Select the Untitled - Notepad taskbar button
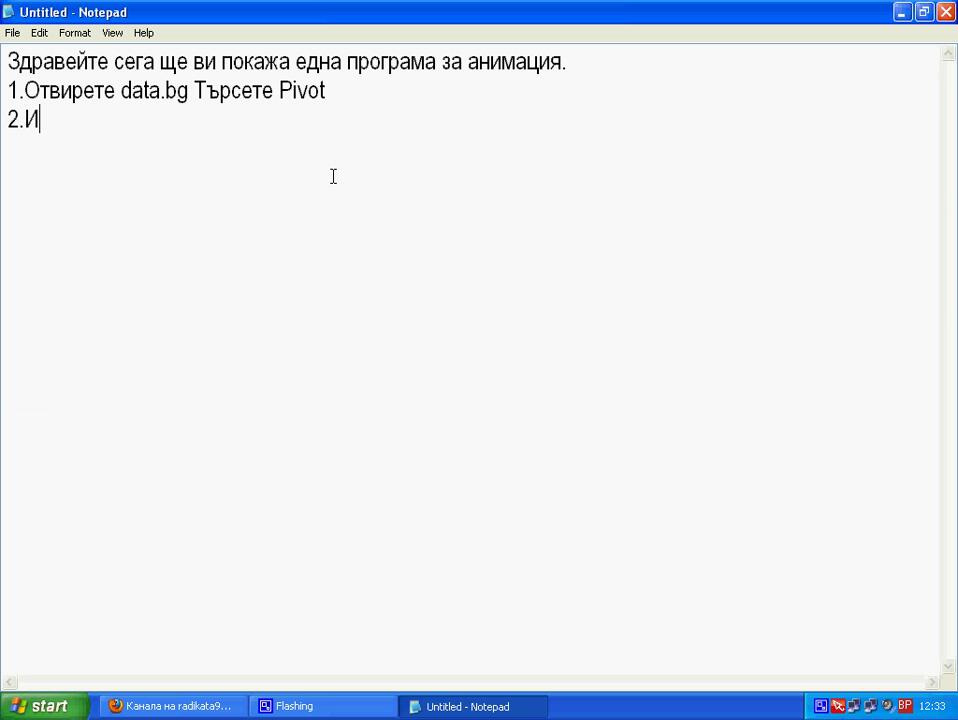958x720 pixels. click(472, 706)
